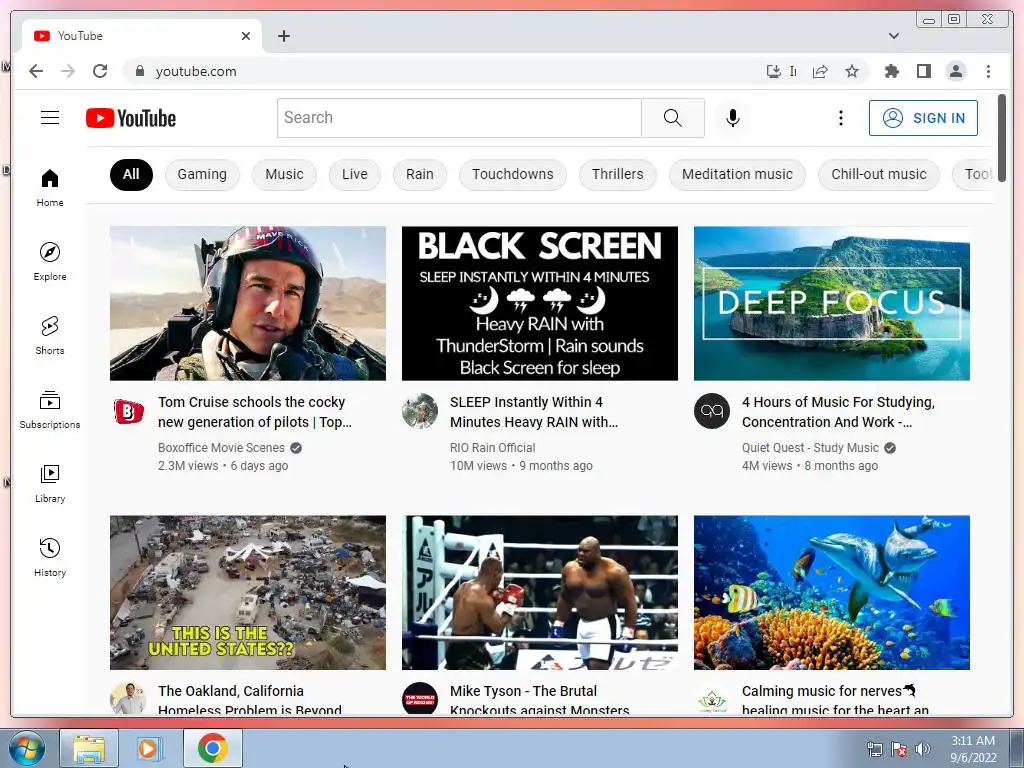This screenshot has width=1024, height=768.
Task: Open Tom Cruise pilot video thumbnail
Action: [x=248, y=303]
